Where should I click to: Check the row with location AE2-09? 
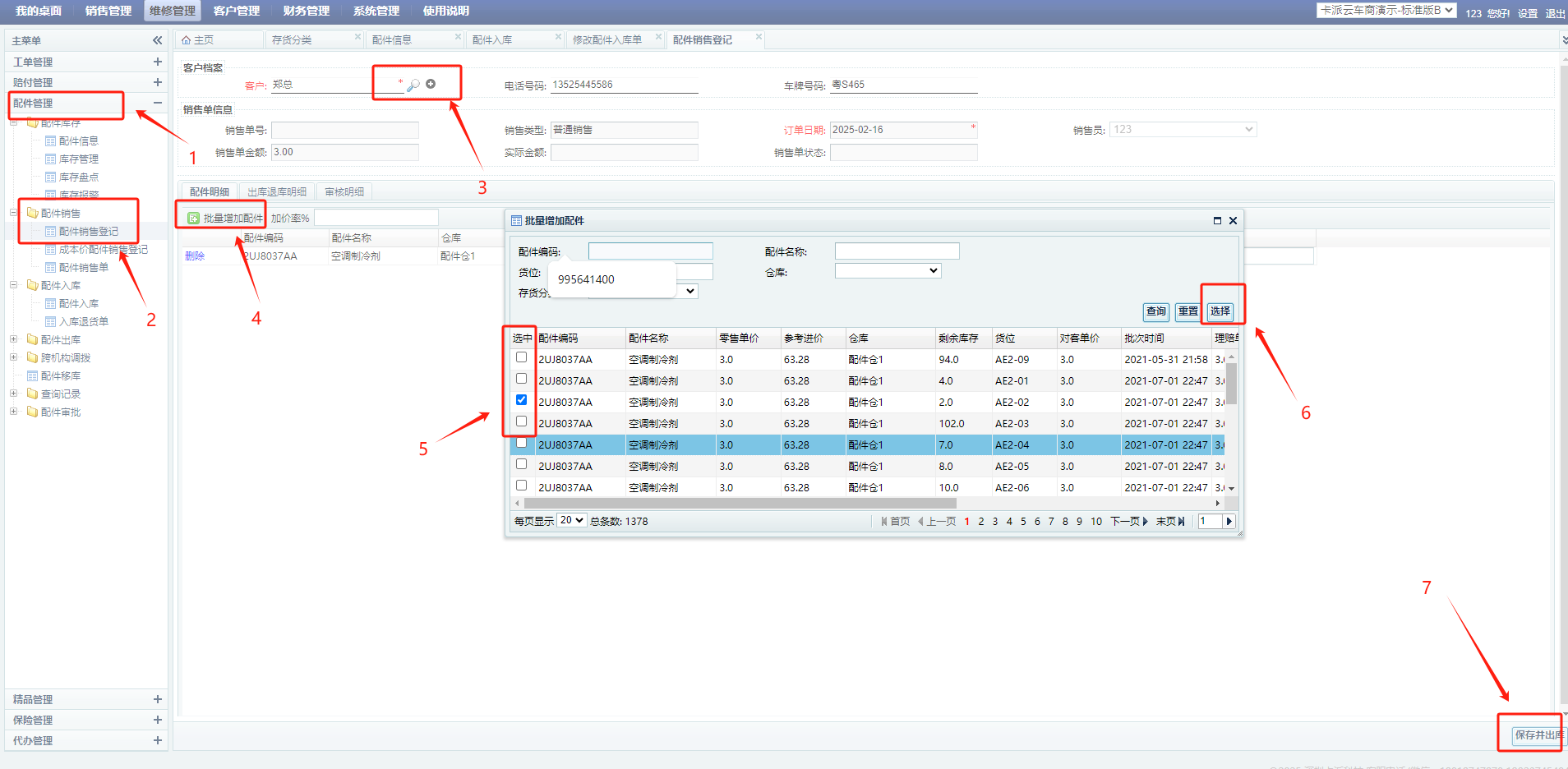tap(521, 357)
